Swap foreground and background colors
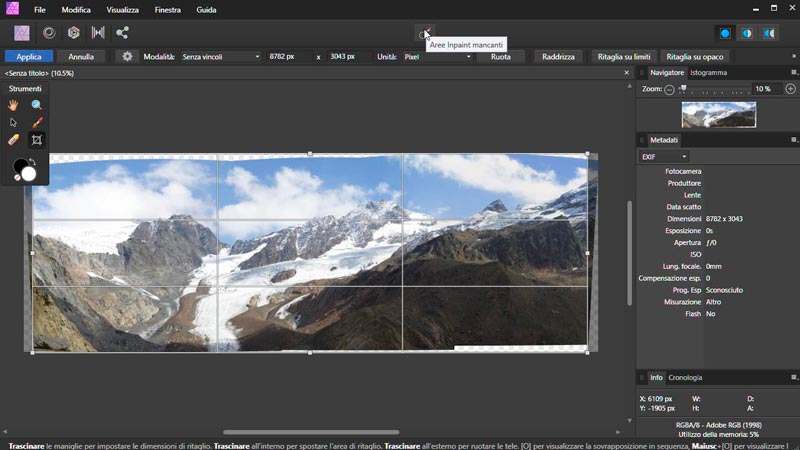Image resolution: width=800 pixels, height=450 pixels. [x=33, y=162]
